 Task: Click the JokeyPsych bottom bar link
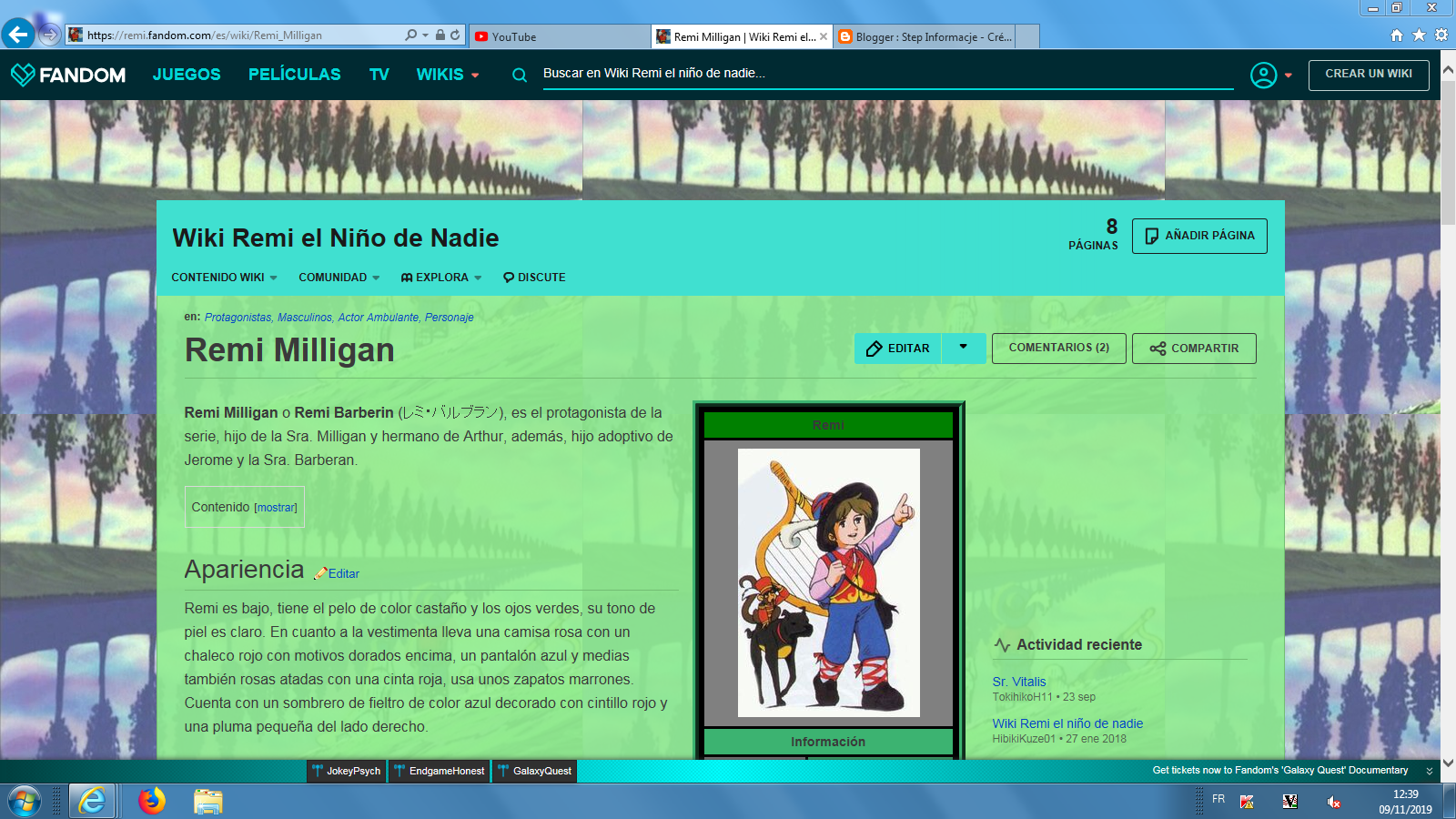347,771
